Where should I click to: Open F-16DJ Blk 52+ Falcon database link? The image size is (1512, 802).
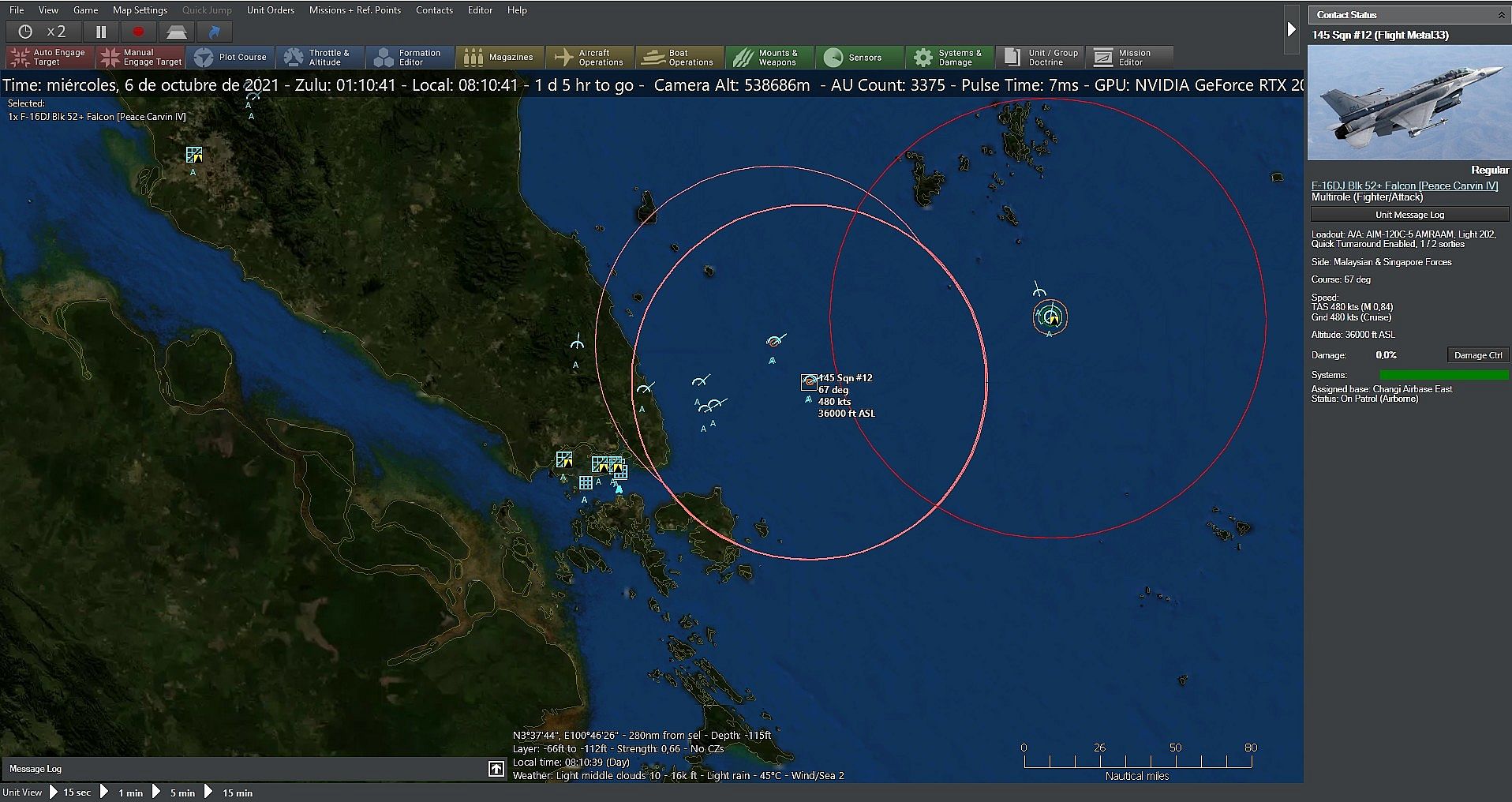1404,186
